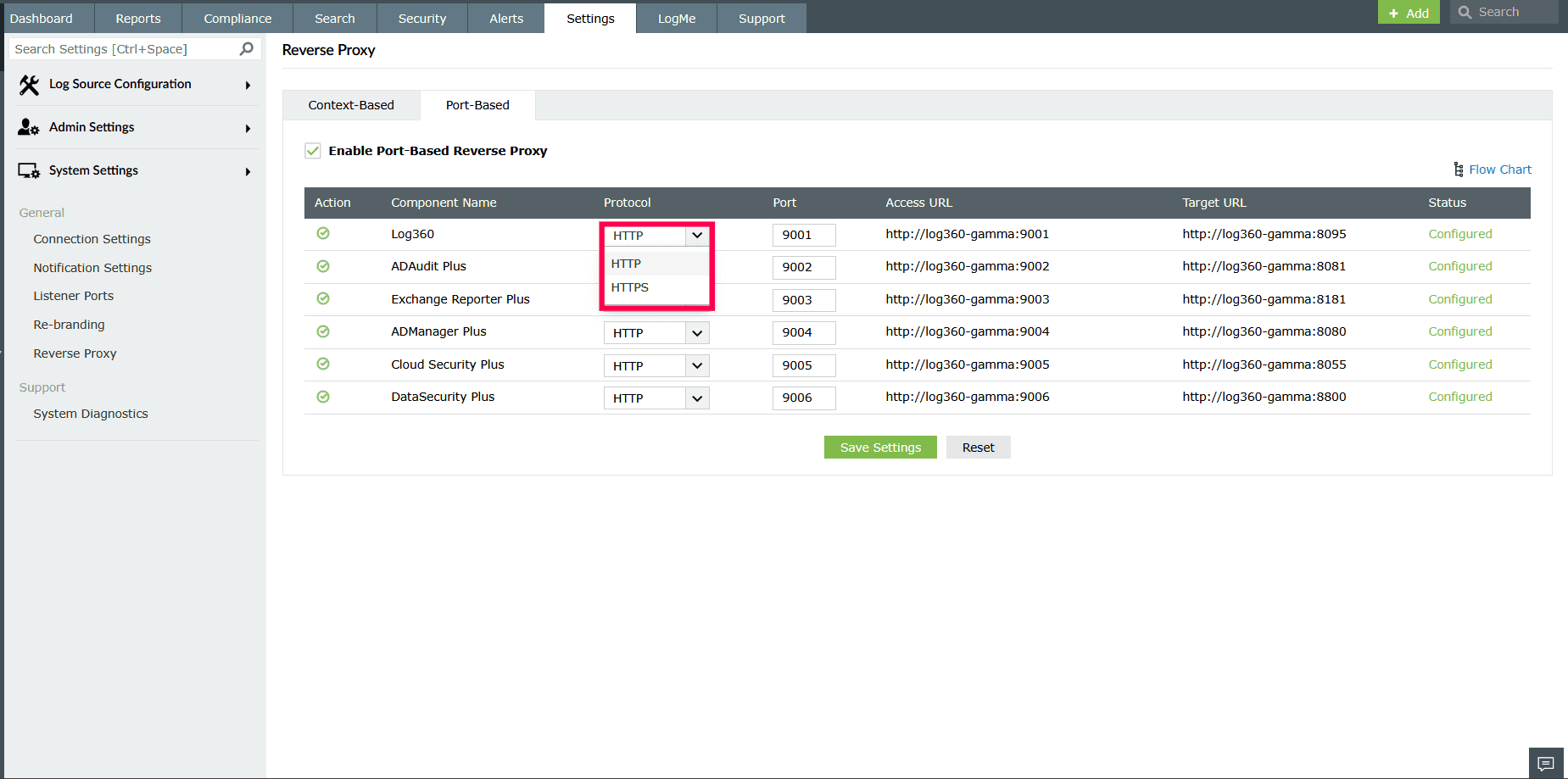Expand the Log Source Configuration arrow

248,85
